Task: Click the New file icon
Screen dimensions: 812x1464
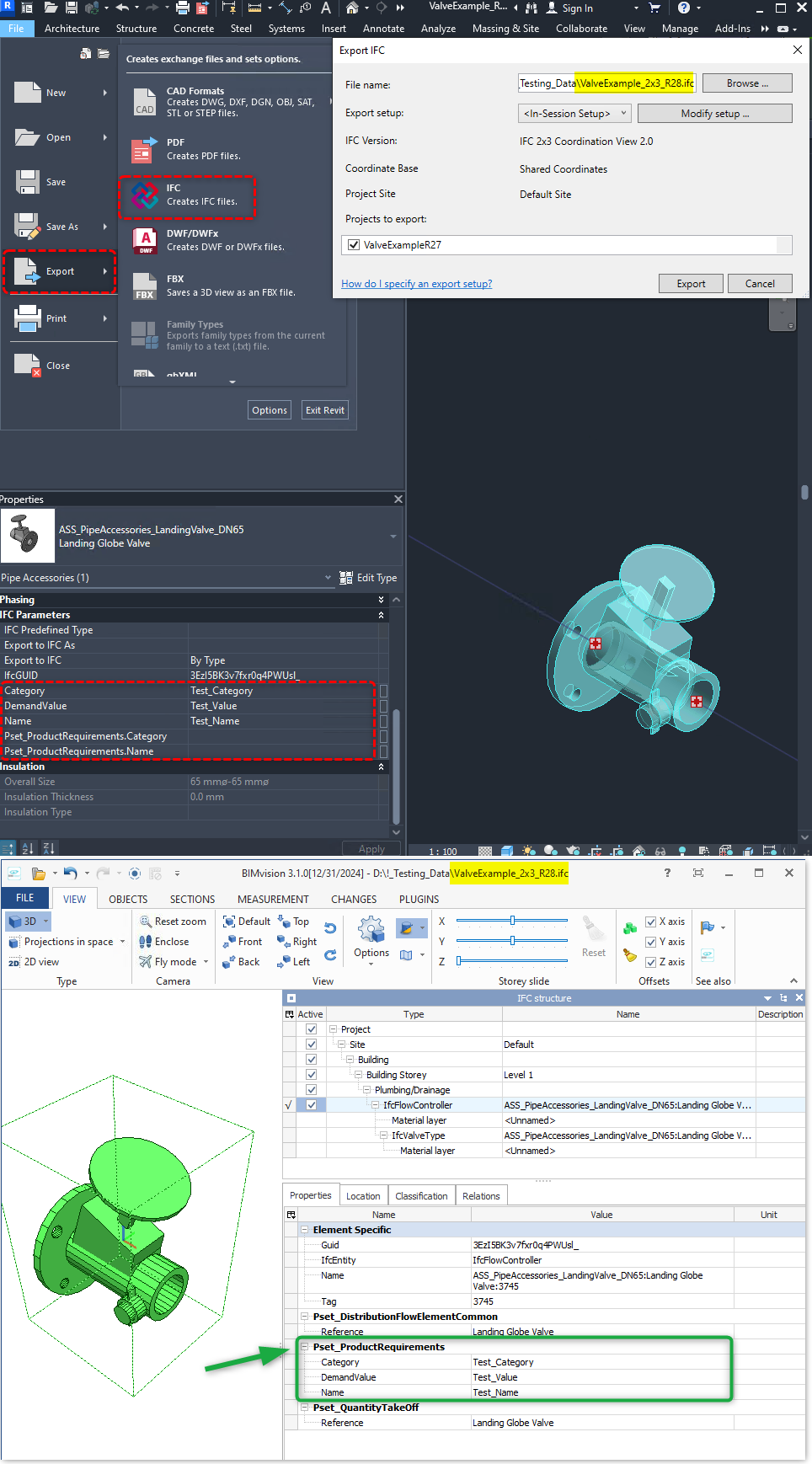Action: [27, 93]
